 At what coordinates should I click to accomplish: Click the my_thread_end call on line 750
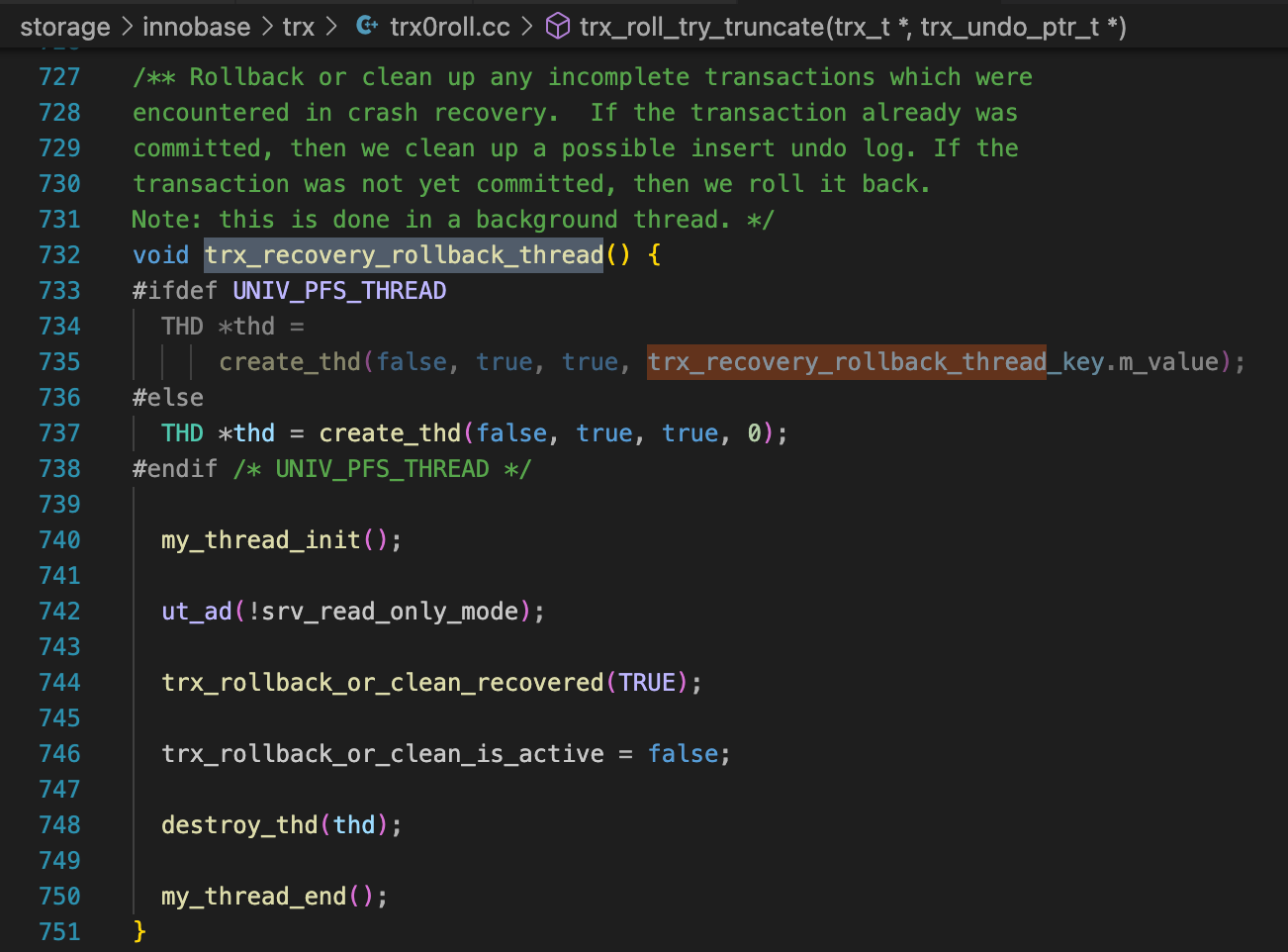point(254,897)
